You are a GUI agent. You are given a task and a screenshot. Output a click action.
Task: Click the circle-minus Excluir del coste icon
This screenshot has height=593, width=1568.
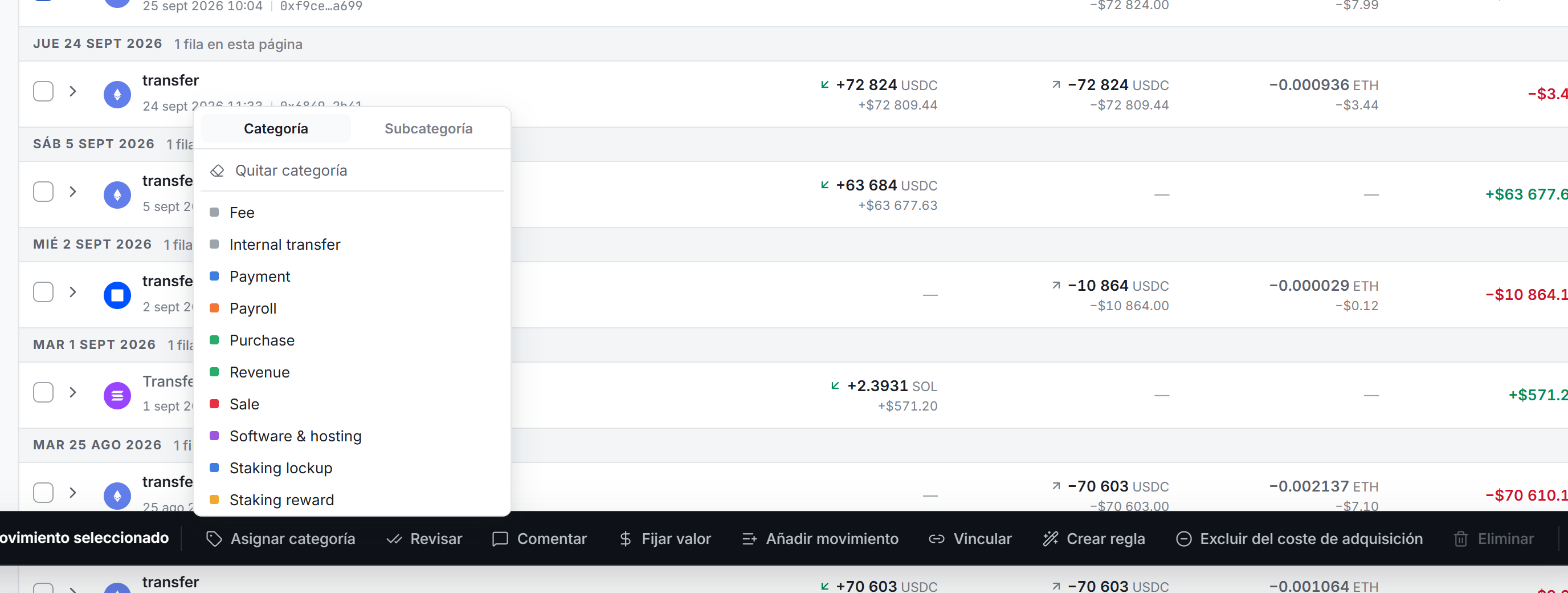[1183, 539]
